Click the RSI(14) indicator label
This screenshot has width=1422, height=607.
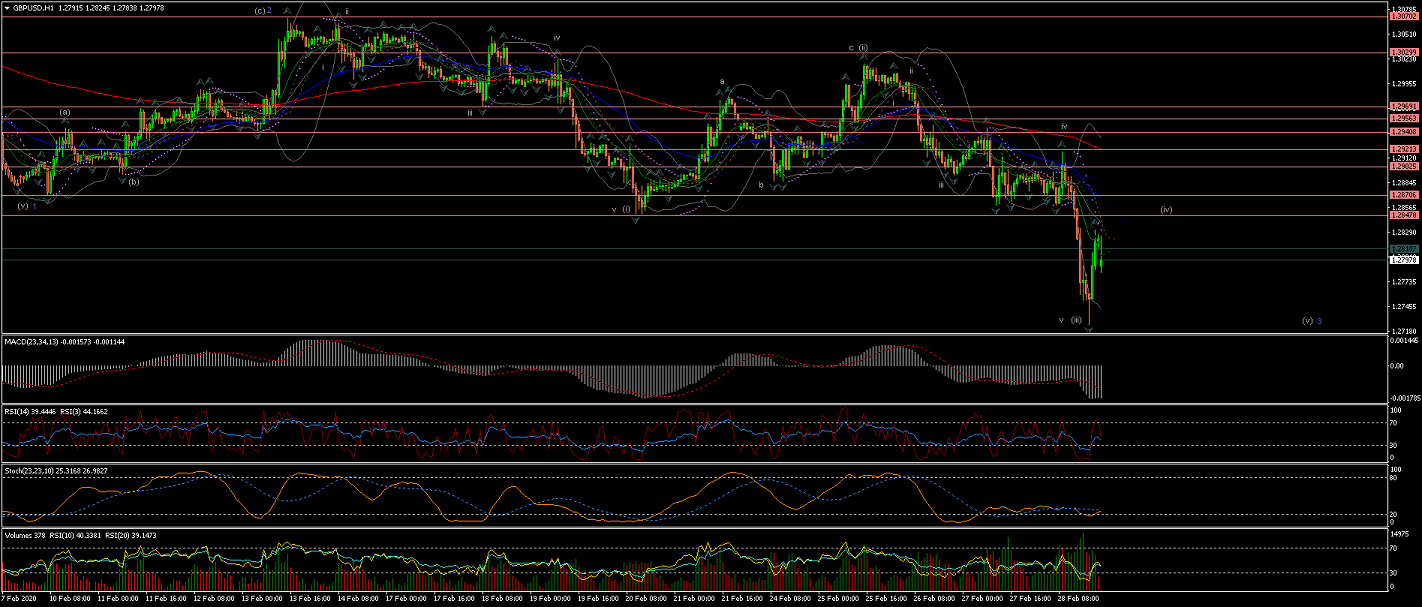[20, 411]
